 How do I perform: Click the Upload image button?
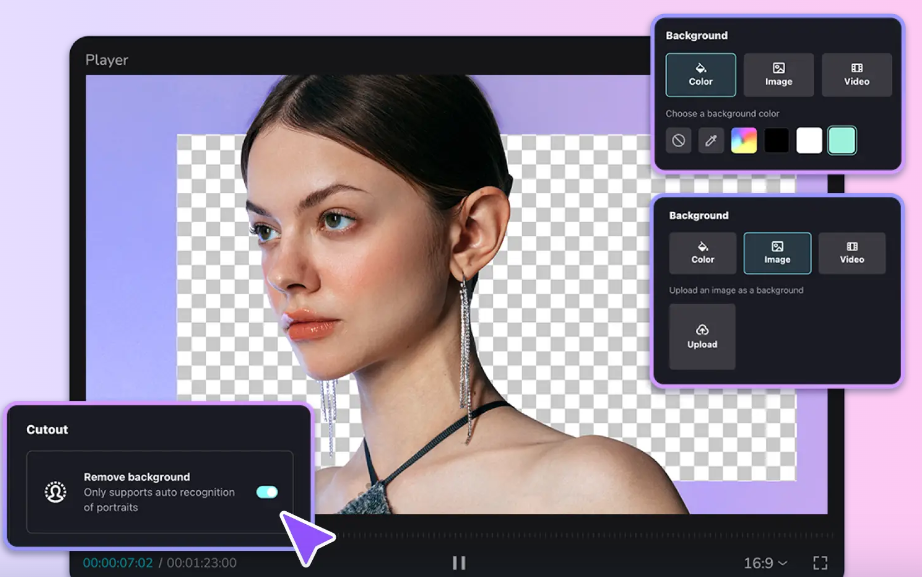702,336
